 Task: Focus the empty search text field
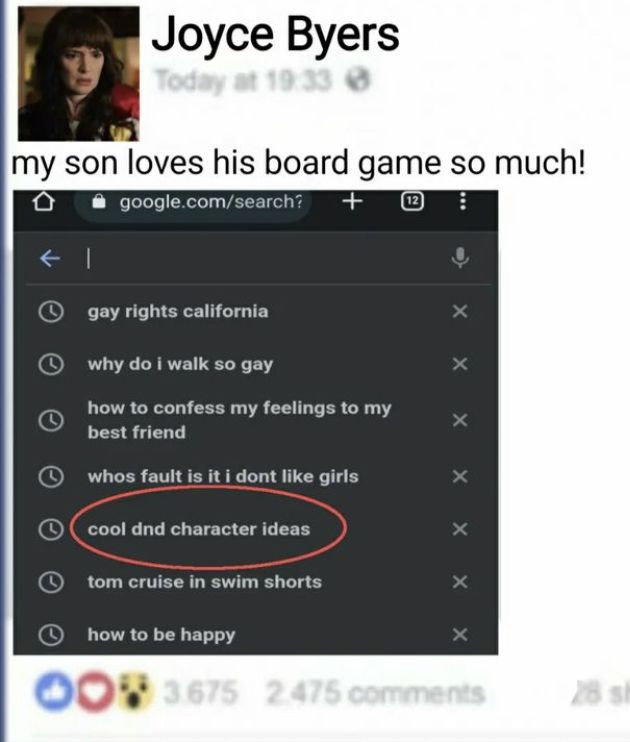(x=265, y=258)
